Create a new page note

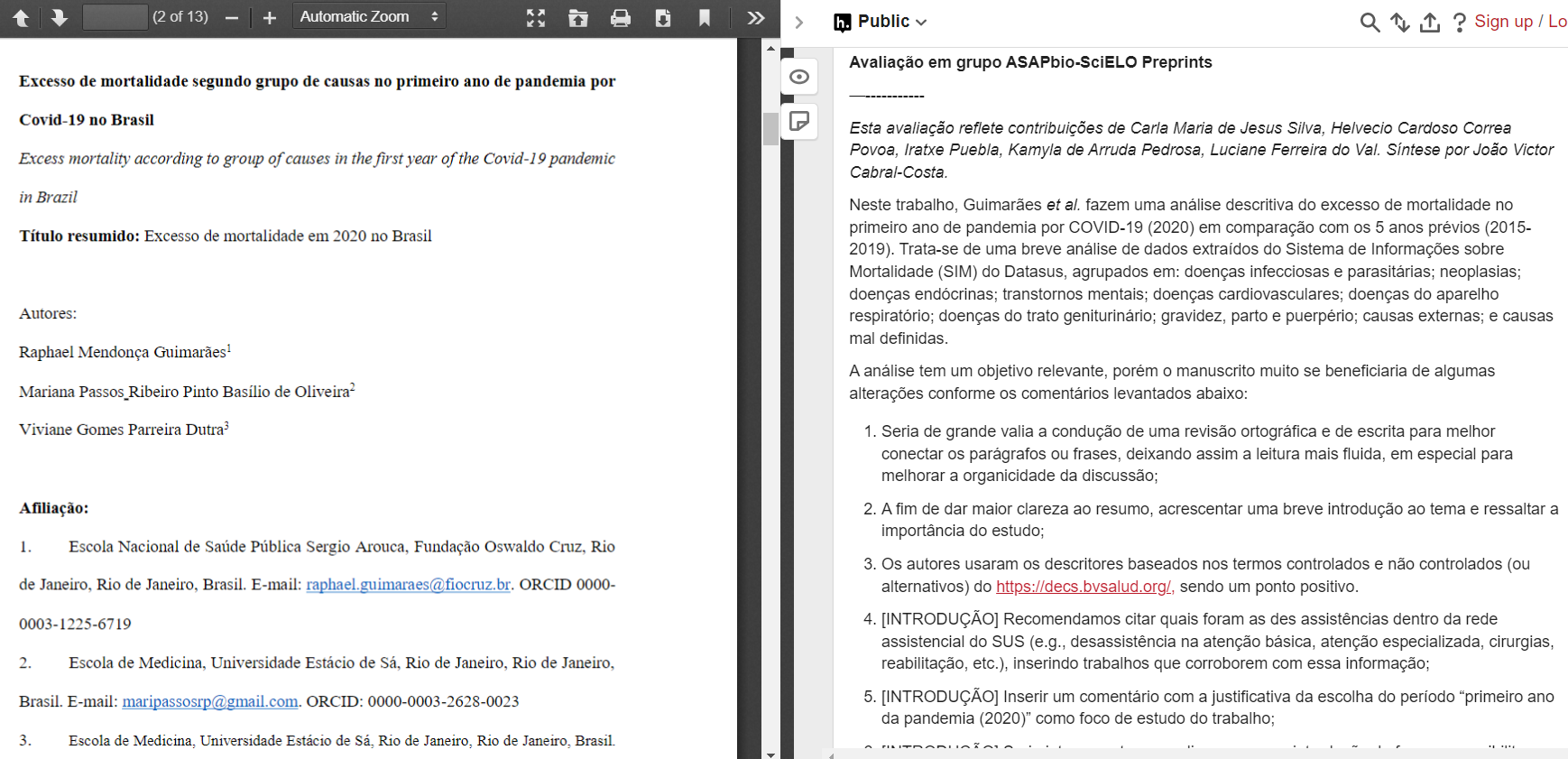[x=799, y=121]
